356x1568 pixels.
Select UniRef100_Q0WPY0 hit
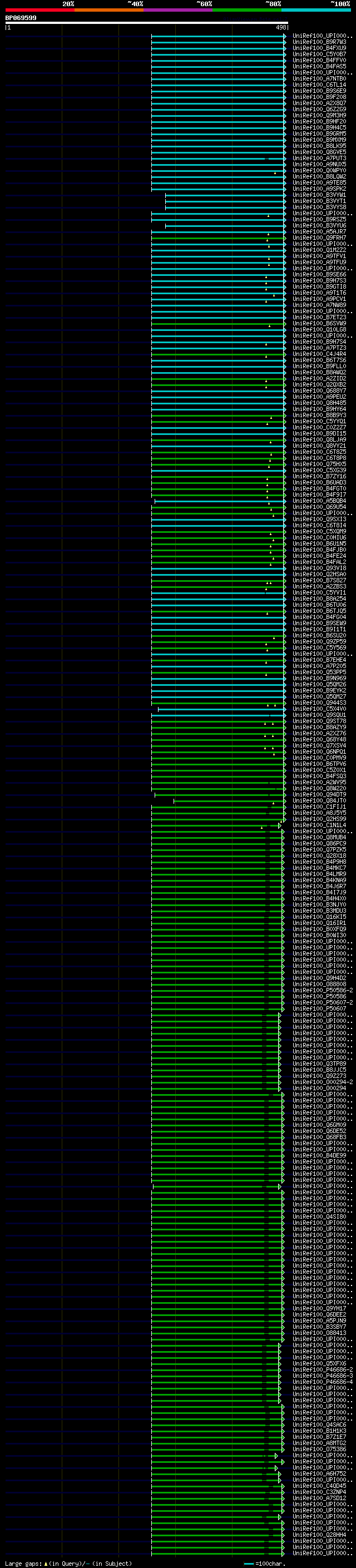pos(319,170)
